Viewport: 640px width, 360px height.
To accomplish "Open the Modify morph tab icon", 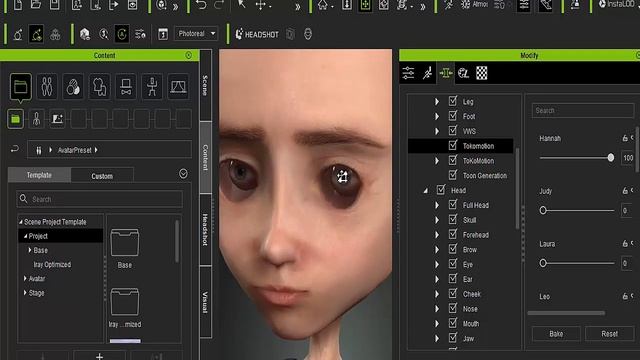I will tap(446, 73).
